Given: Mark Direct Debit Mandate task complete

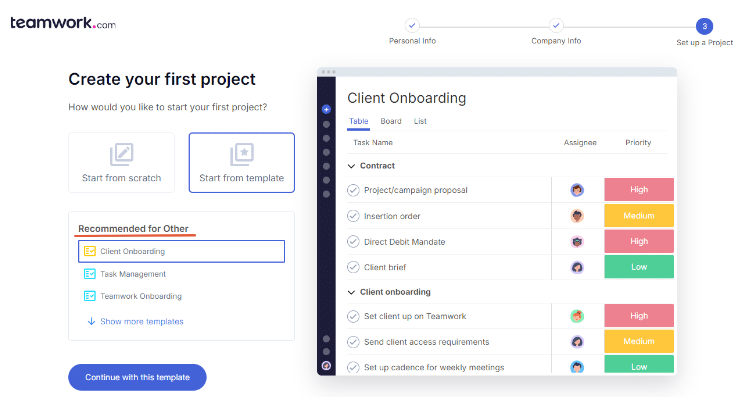Looking at the screenshot, I should (x=353, y=241).
